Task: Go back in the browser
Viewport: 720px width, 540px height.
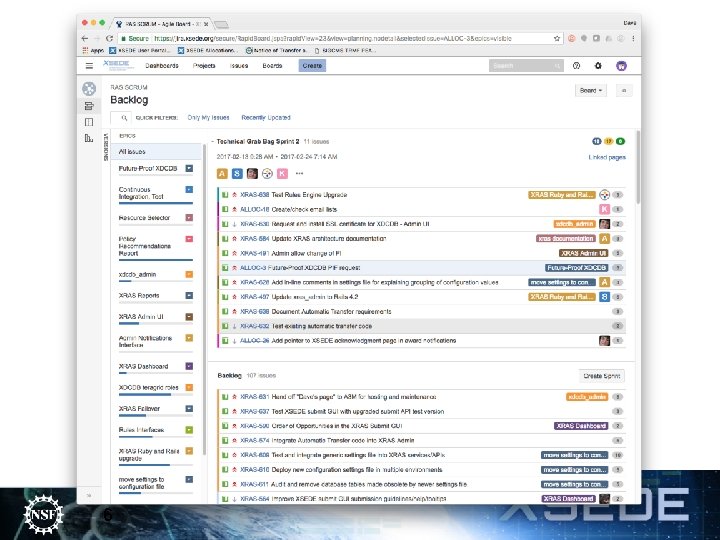Action: tap(84, 39)
